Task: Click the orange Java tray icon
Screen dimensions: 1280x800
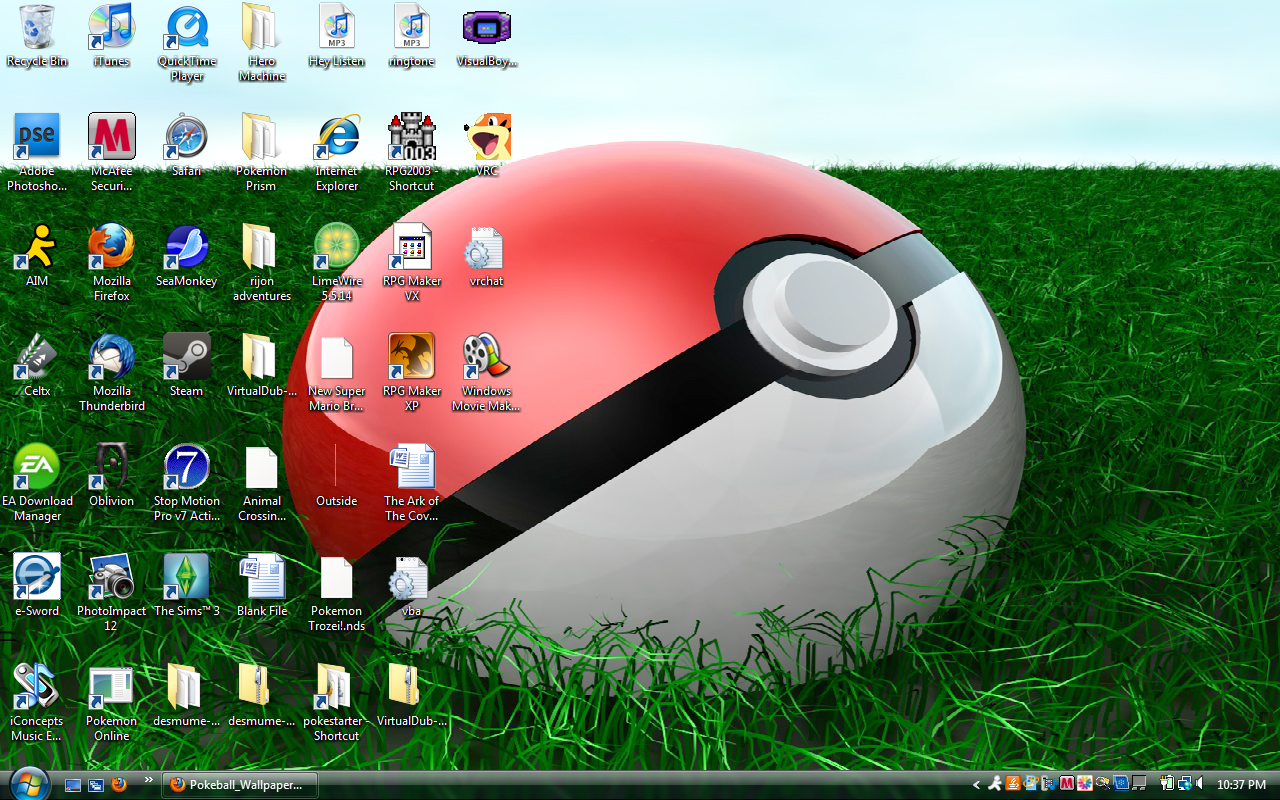Action: [x=1013, y=784]
